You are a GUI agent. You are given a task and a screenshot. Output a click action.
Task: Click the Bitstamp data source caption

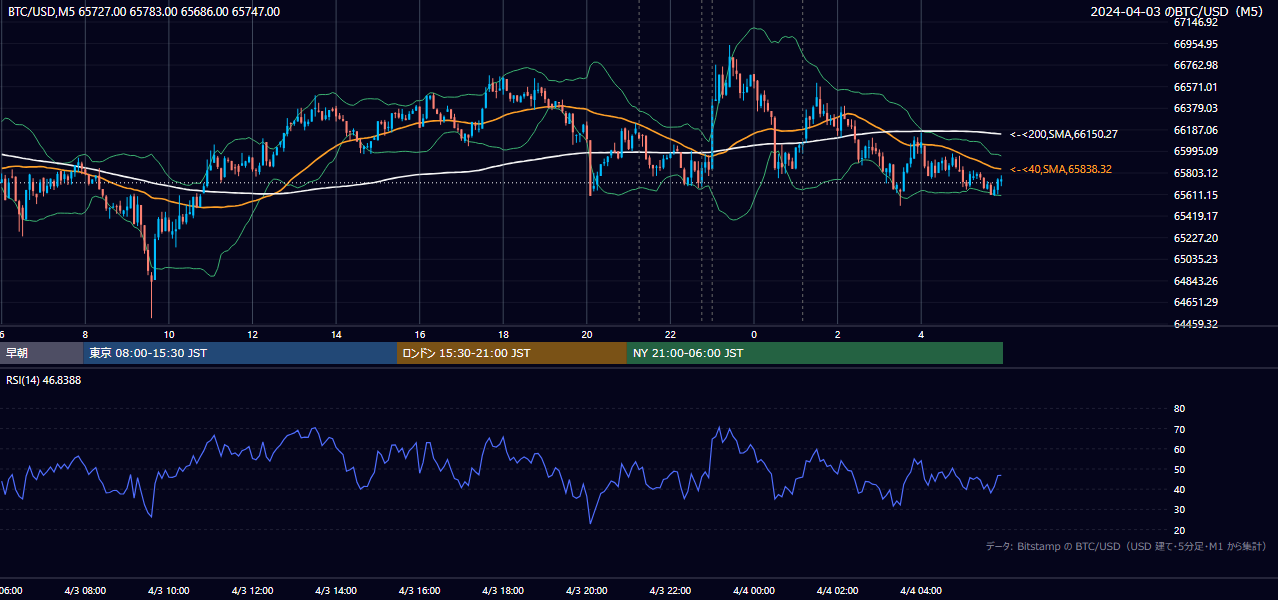(x=1126, y=546)
